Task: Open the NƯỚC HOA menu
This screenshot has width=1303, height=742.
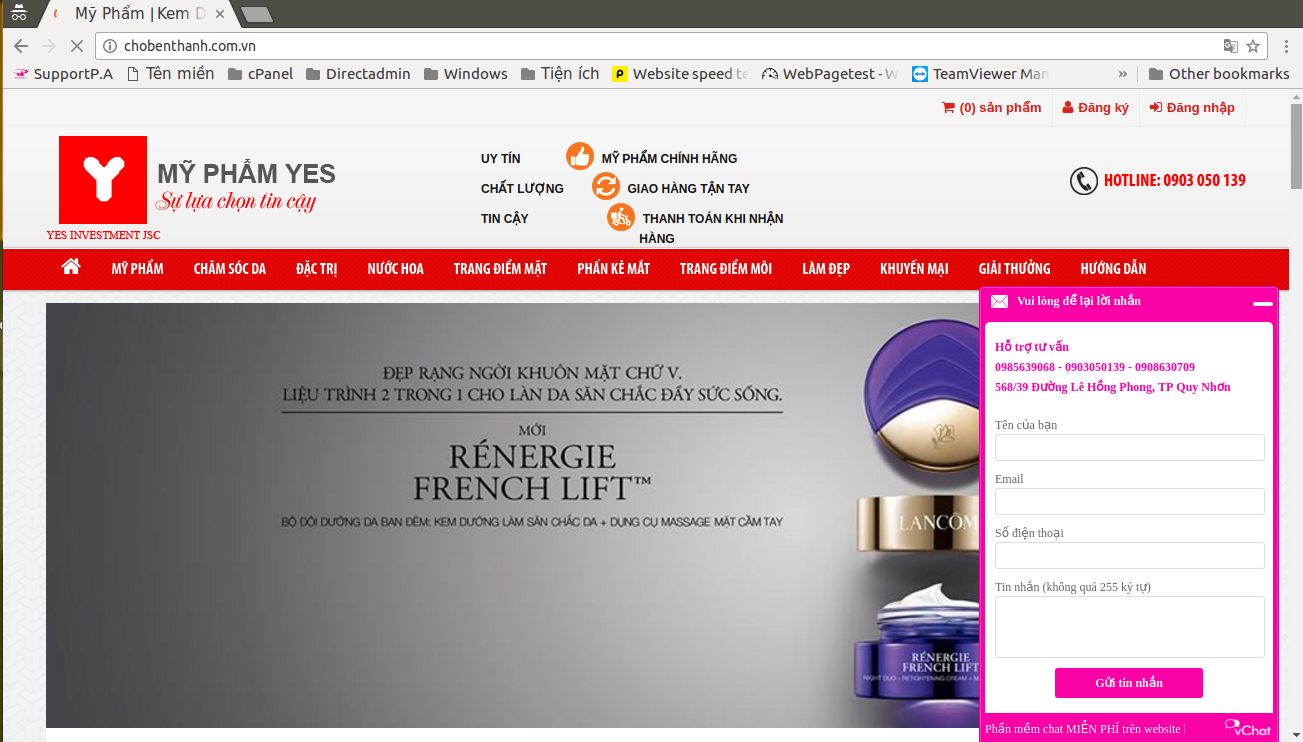Action: [396, 269]
